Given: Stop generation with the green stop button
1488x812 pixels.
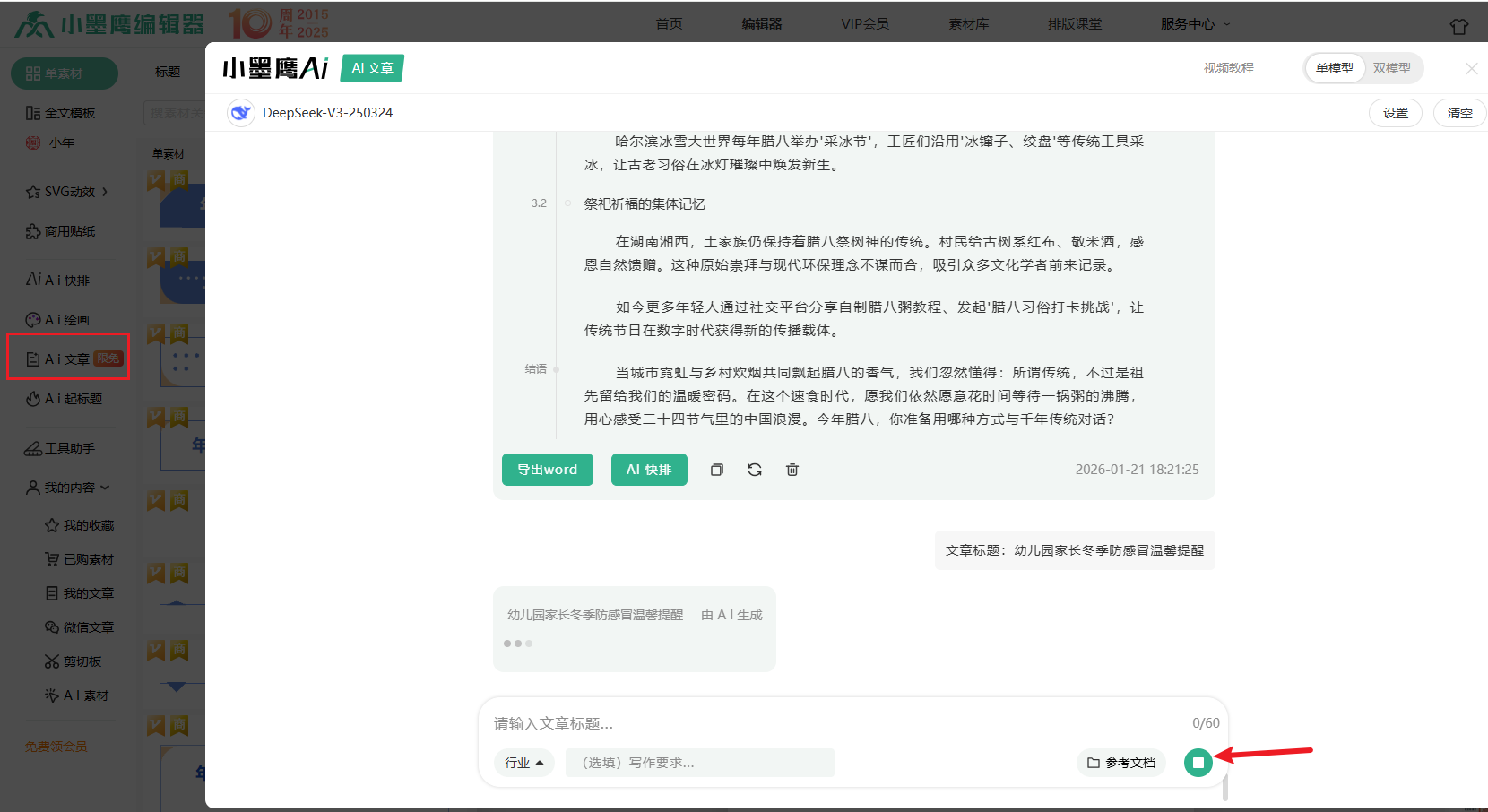Looking at the screenshot, I should click(x=1198, y=763).
